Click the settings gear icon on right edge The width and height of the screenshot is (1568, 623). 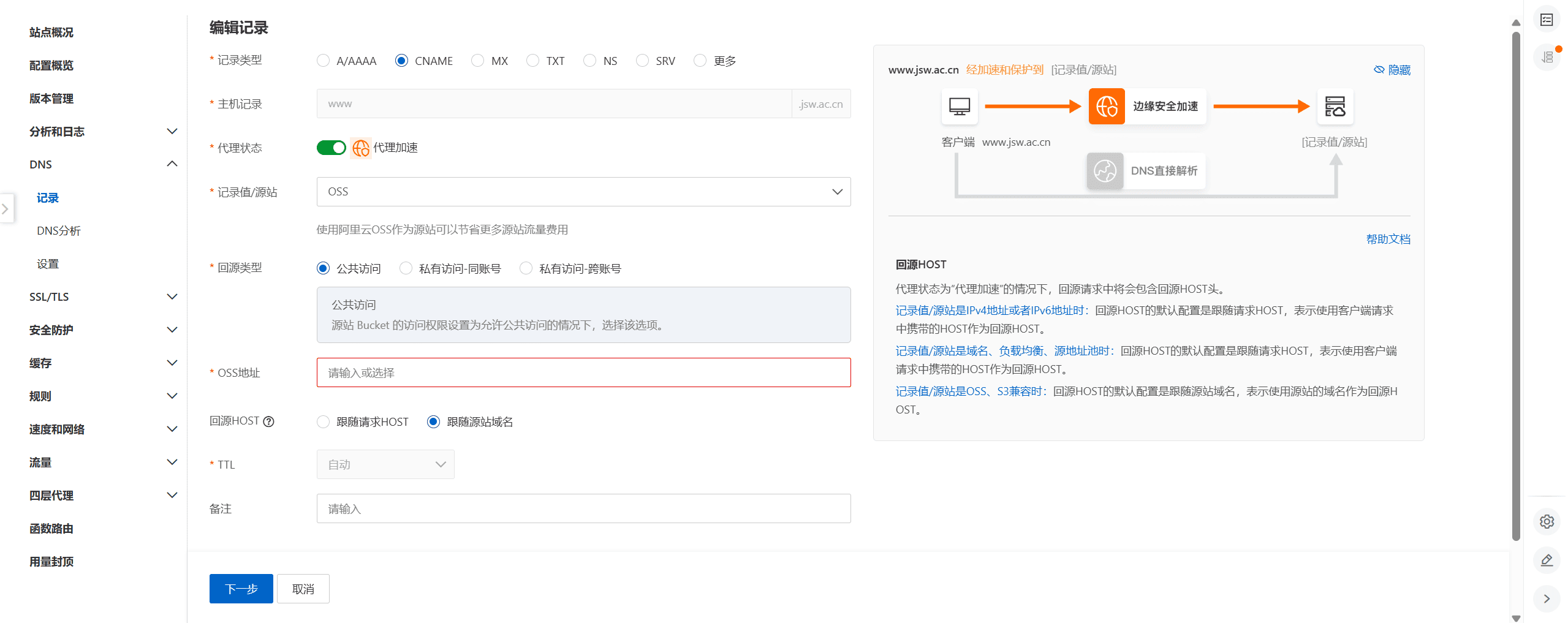(1547, 521)
